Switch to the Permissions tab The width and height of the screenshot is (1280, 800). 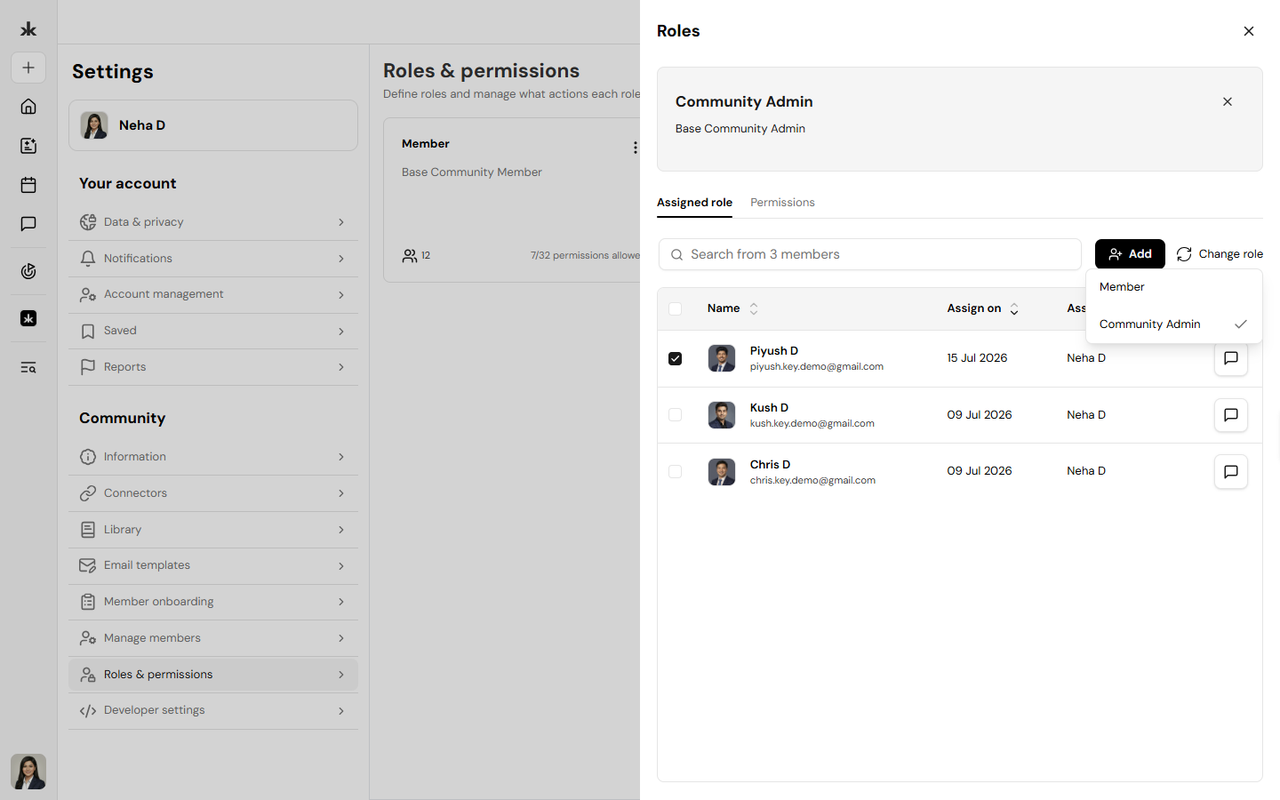(x=783, y=202)
